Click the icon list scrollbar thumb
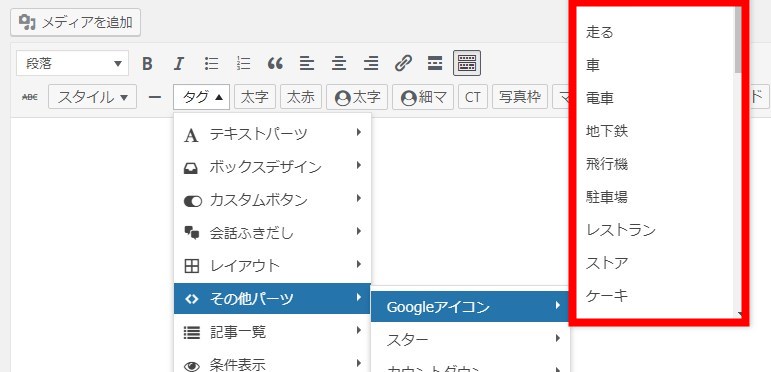 tap(738, 39)
